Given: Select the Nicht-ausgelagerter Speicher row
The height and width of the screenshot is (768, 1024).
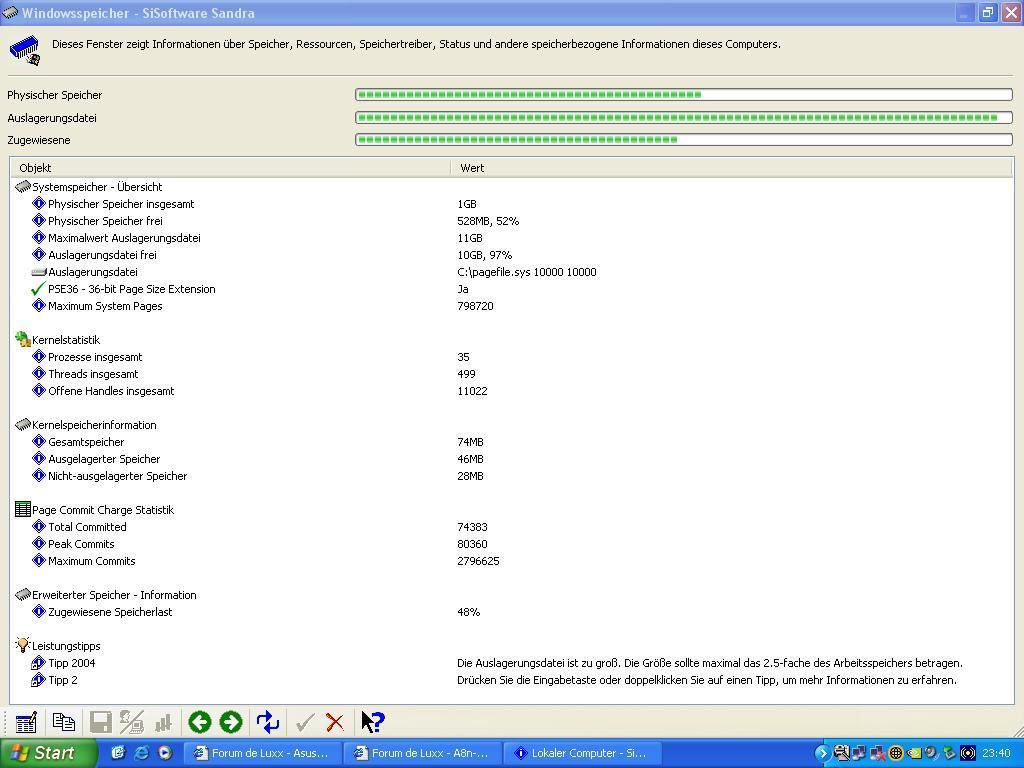Looking at the screenshot, I should [511, 475].
